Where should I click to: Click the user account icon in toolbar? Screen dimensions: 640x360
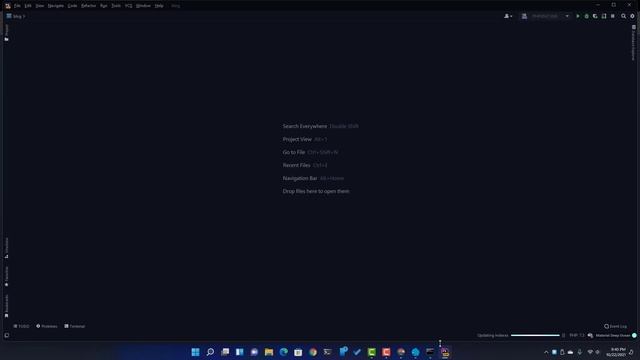(x=508, y=16)
